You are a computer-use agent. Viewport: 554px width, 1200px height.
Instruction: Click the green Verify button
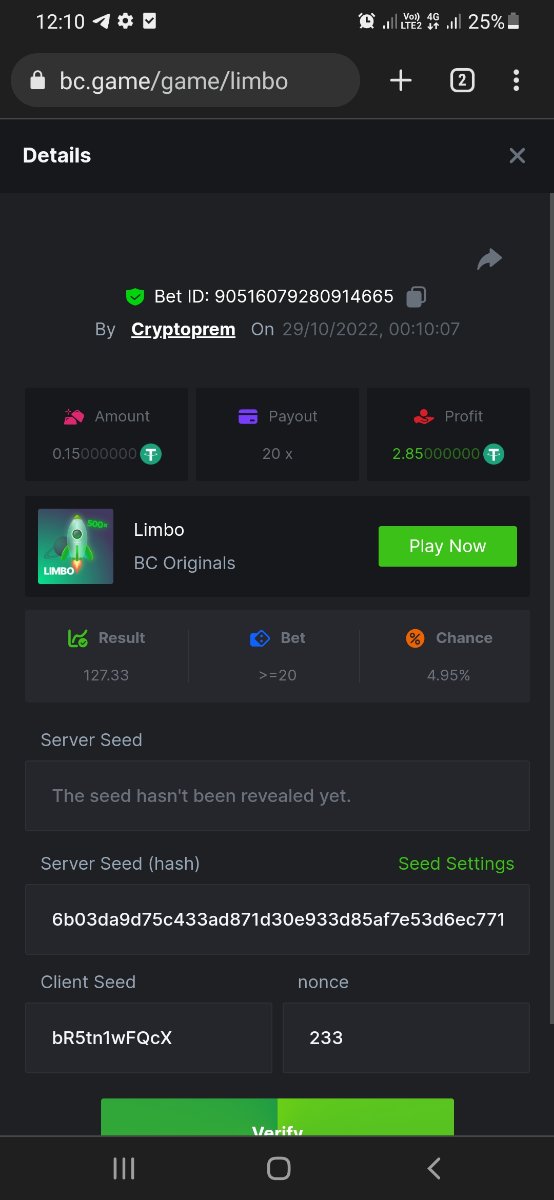pyautogui.click(x=277, y=1117)
